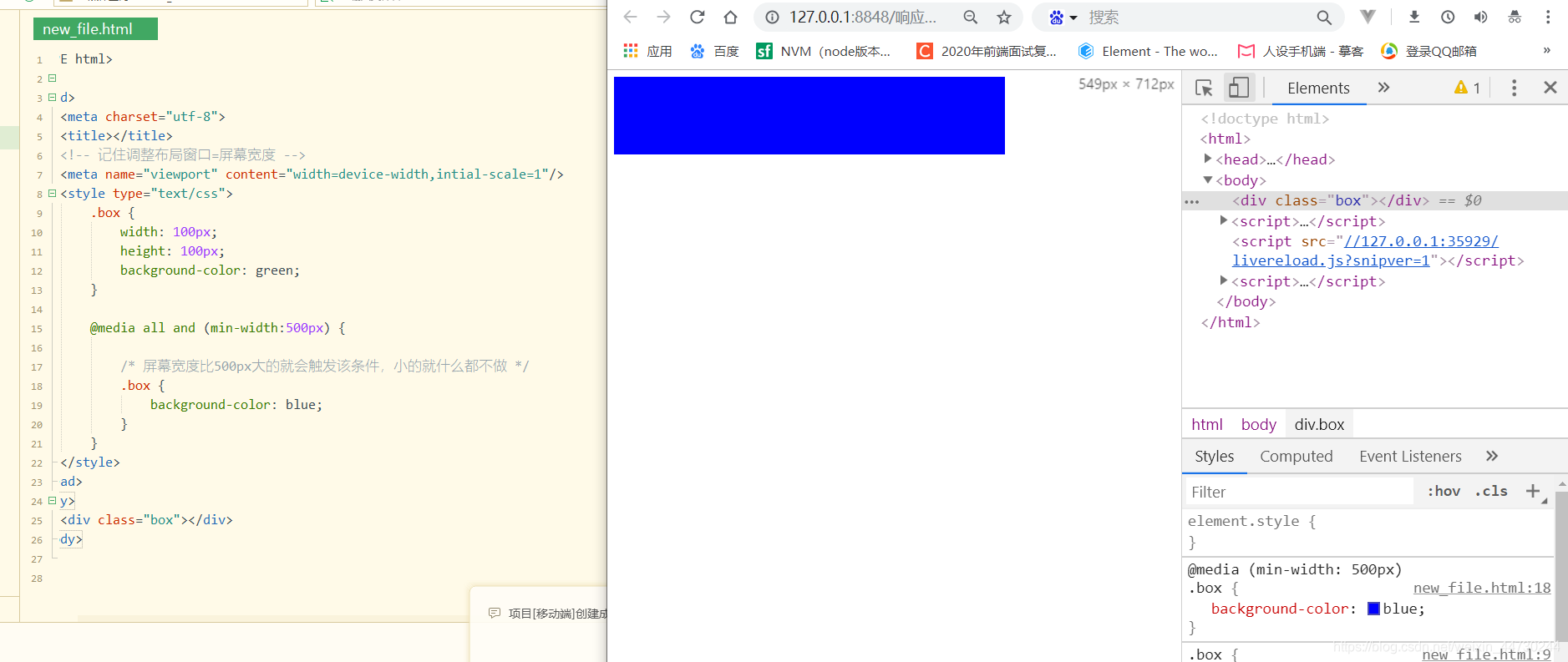Activate the inspect element picker

tap(1204, 88)
